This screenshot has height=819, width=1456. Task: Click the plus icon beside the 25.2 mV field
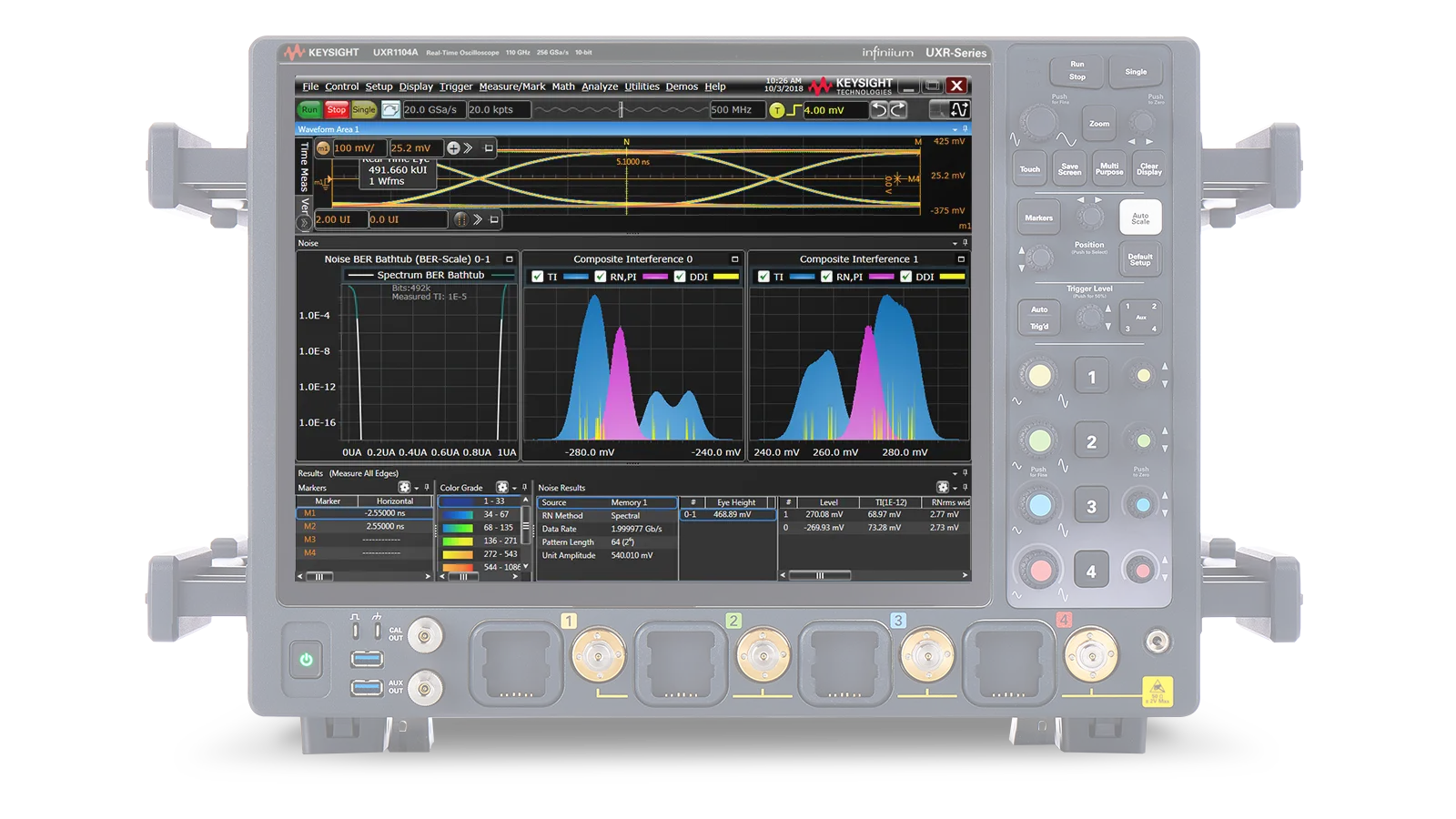(x=453, y=148)
